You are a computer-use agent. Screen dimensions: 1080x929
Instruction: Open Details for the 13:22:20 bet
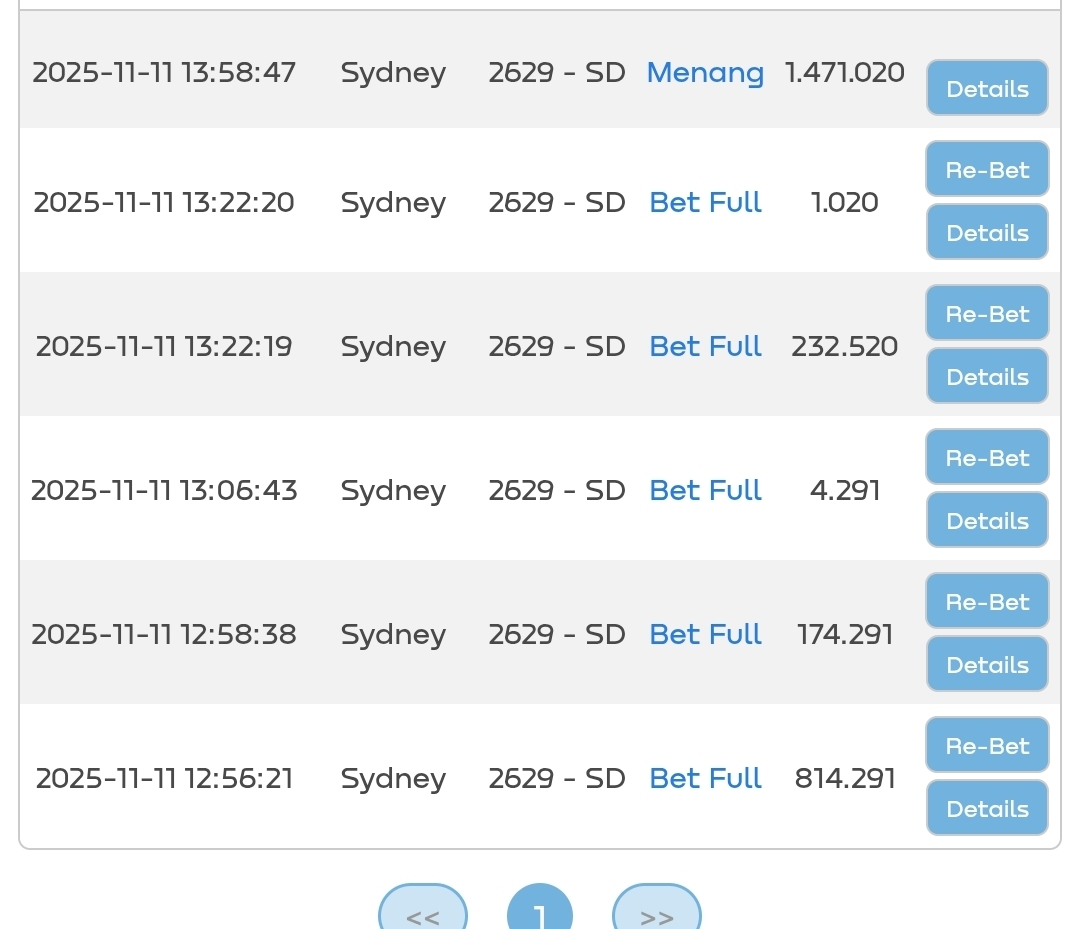tap(987, 233)
